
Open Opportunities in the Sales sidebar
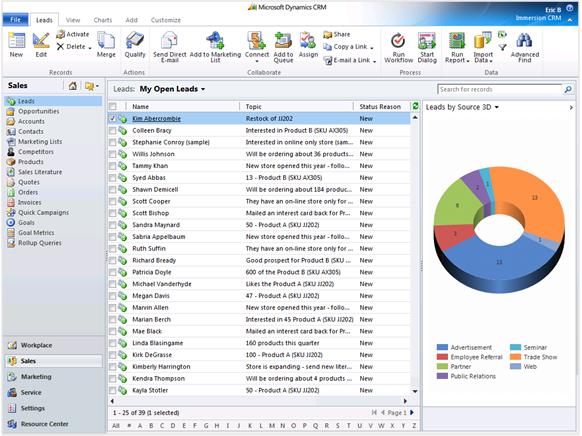tap(39, 111)
